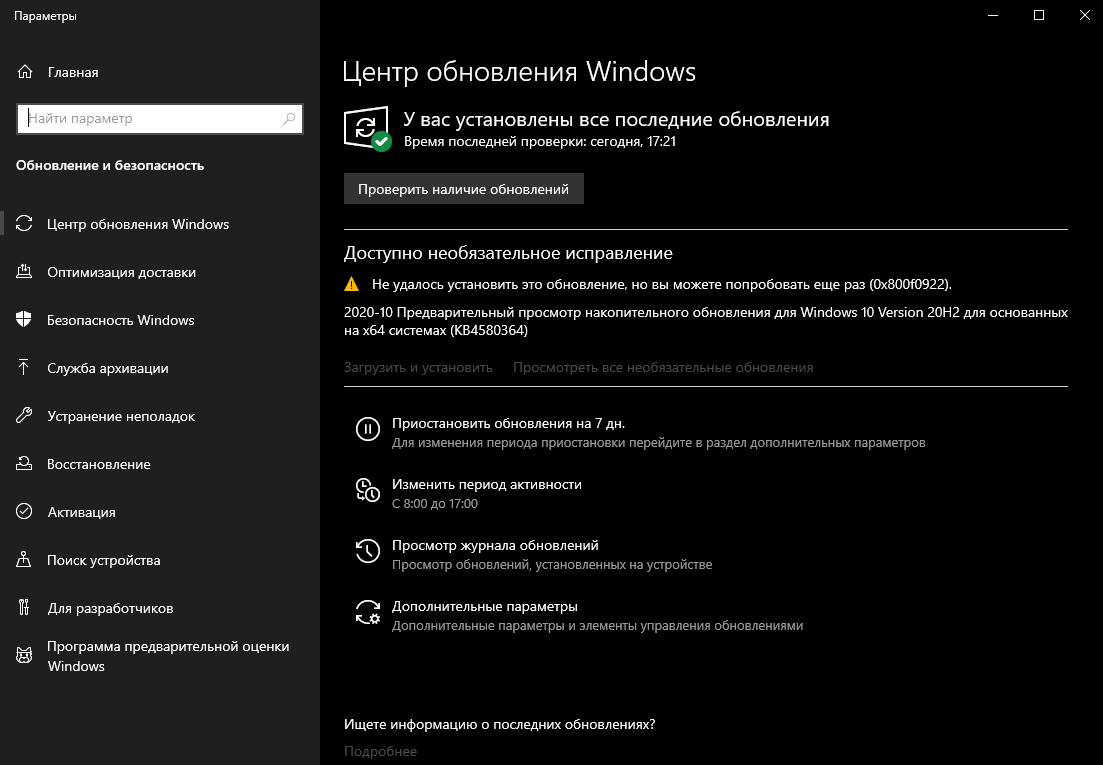Focus the Найти параметр search field
Image resolution: width=1103 pixels, height=765 pixels.
coord(160,119)
